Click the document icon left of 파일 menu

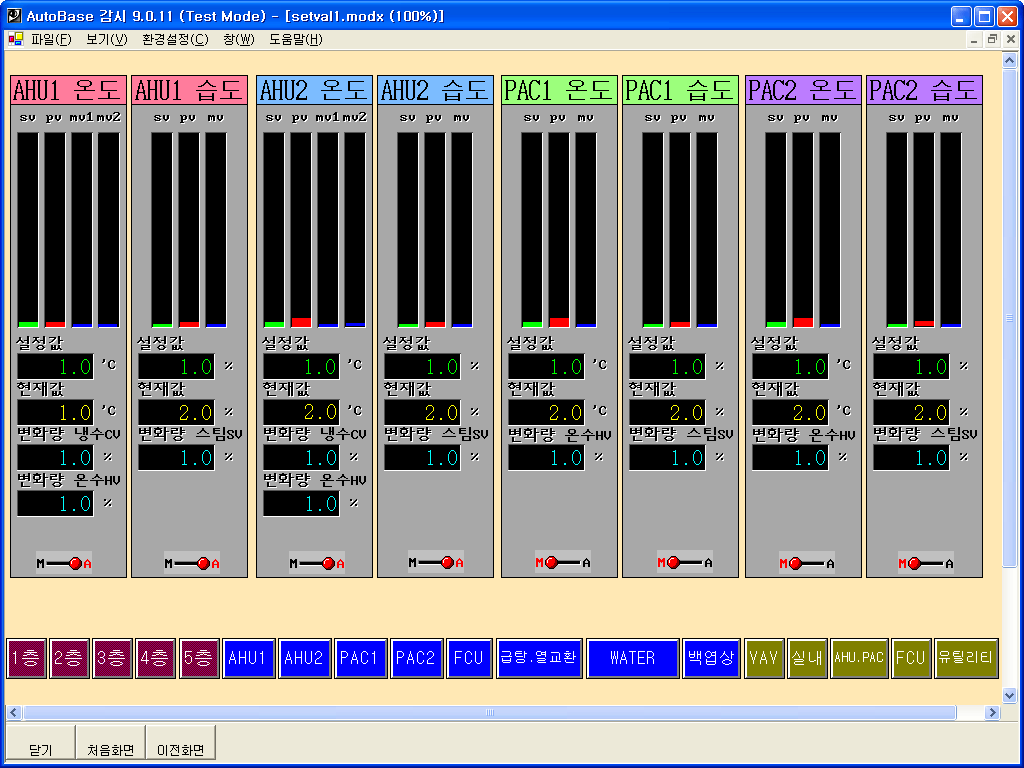pyautogui.click(x=15, y=40)
